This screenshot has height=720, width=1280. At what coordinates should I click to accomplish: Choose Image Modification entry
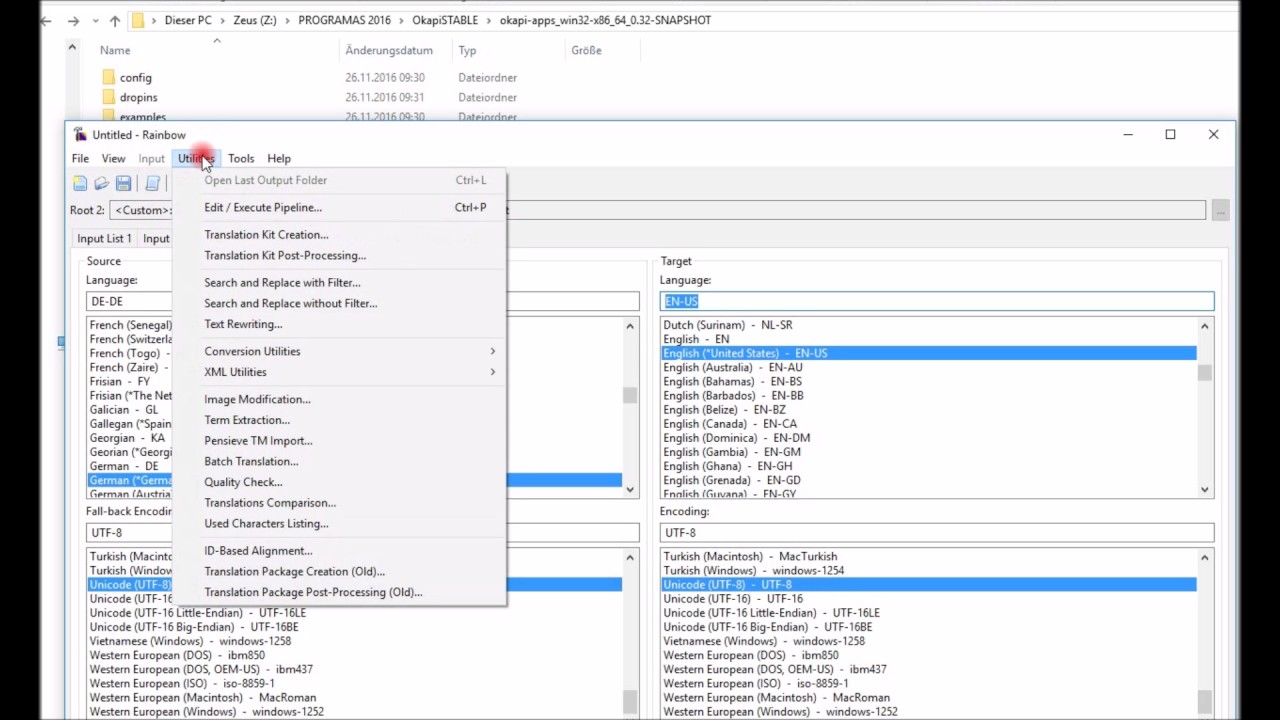[x=340, y=399]
